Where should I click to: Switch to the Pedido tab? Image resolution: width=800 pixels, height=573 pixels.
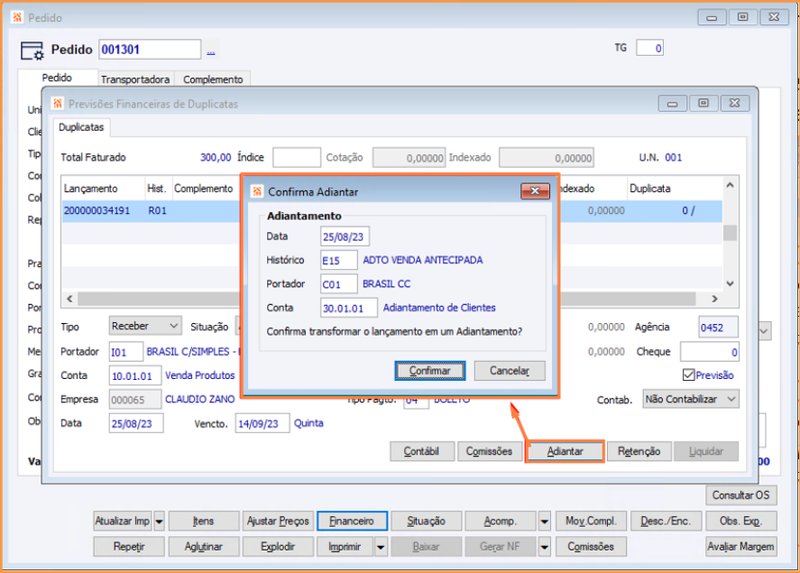pyautogui.click(x=57, y=78)
